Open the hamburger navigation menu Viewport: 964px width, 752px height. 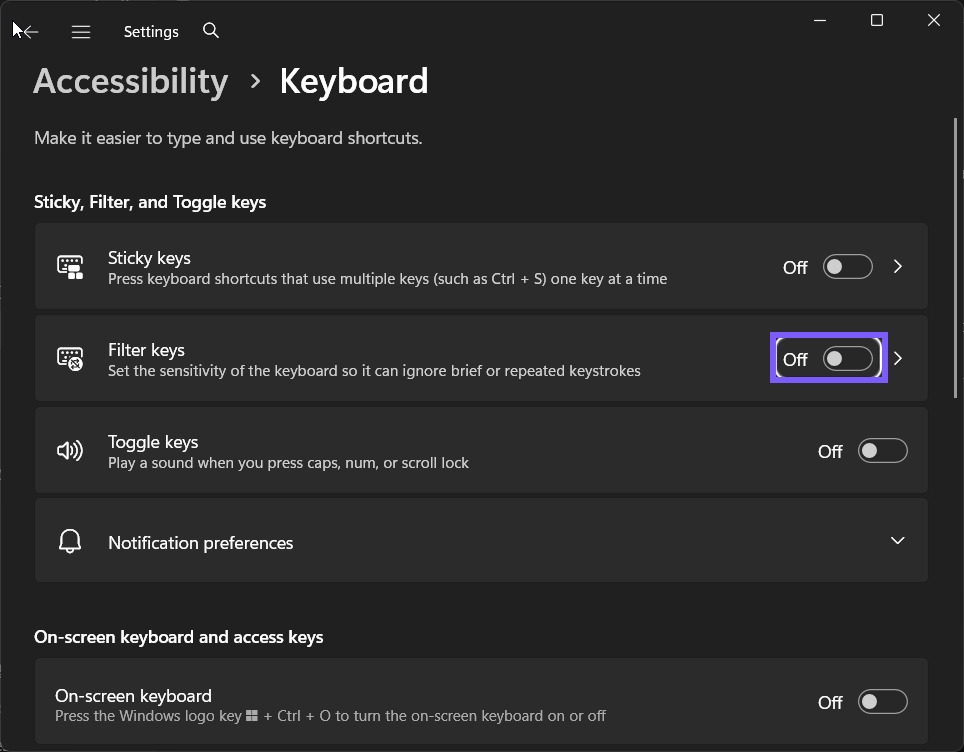click(81, 31)
